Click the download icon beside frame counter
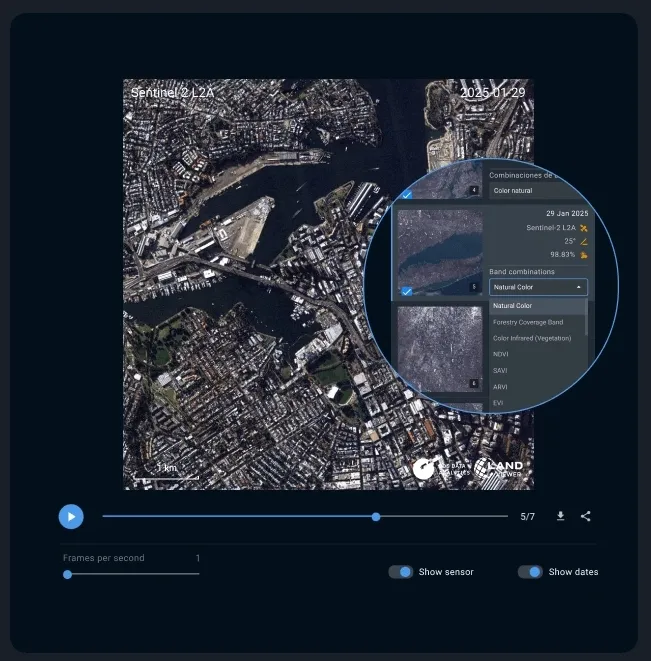 [x=560, y=516]
